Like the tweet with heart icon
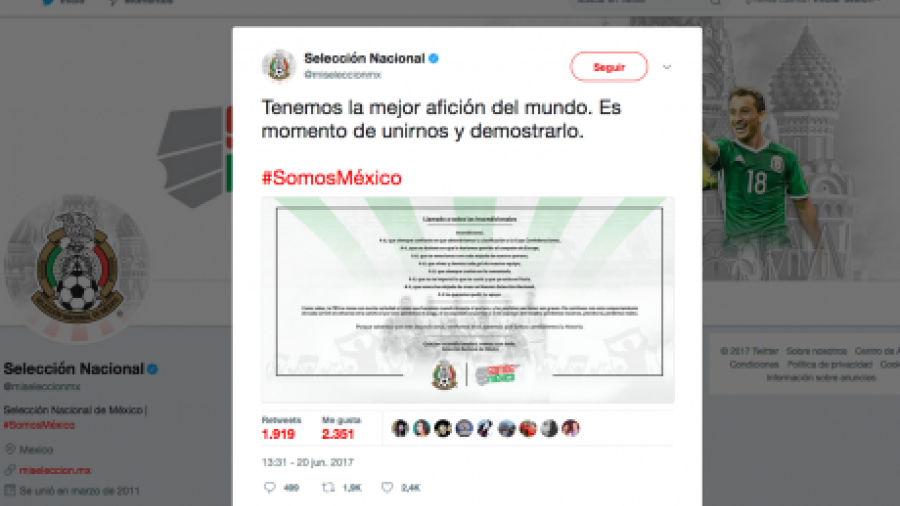Viewport: 900px width, 506px height. pos(387,488)
